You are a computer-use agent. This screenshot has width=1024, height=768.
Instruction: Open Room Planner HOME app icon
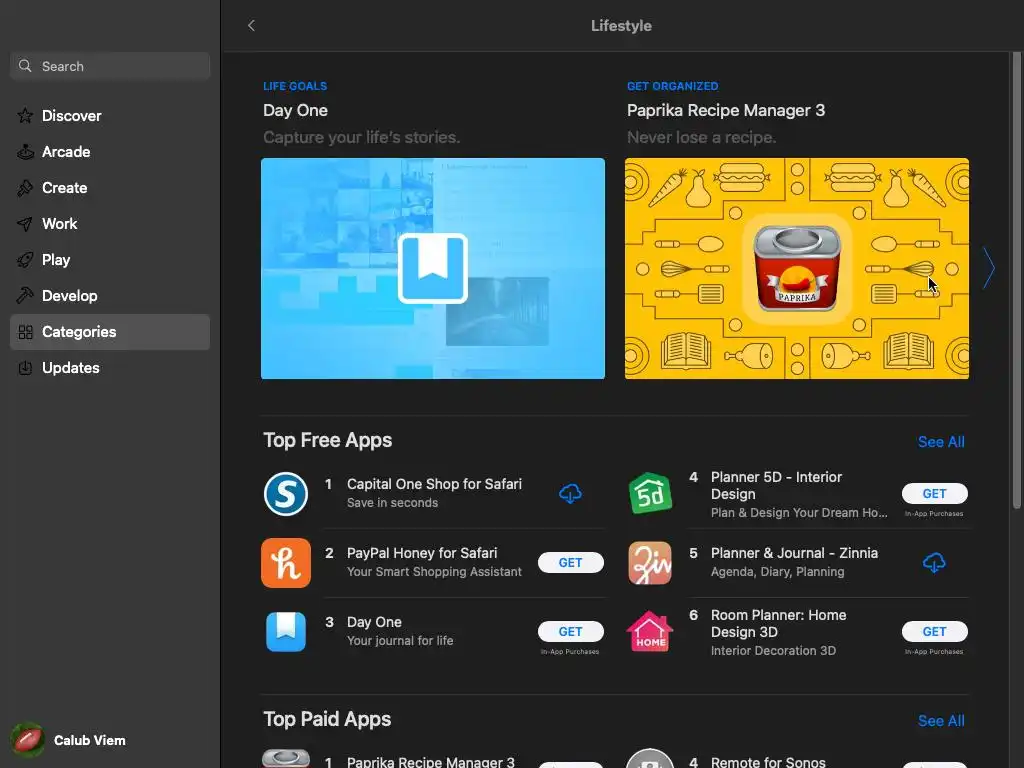point(650,632)
